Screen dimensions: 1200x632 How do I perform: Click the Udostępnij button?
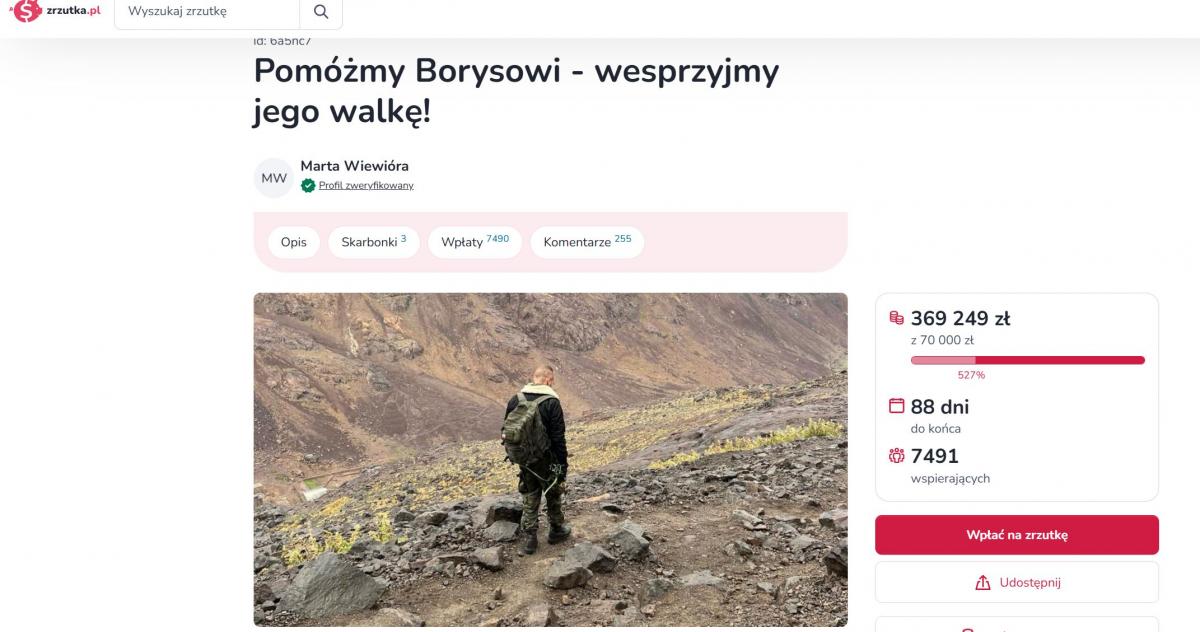pos(1017,582)
